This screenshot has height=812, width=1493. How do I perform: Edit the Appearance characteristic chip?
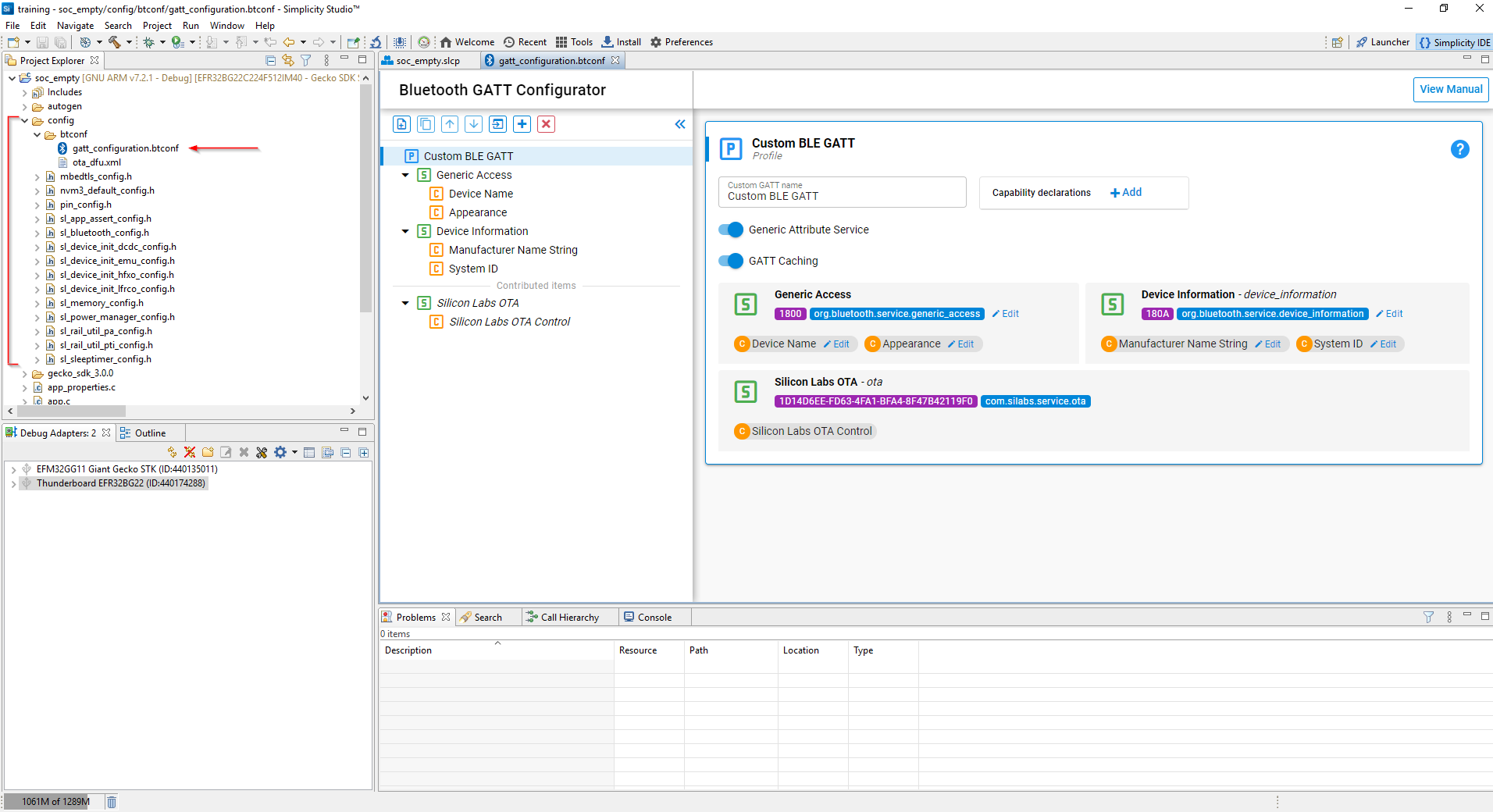[x=961, y=344]
